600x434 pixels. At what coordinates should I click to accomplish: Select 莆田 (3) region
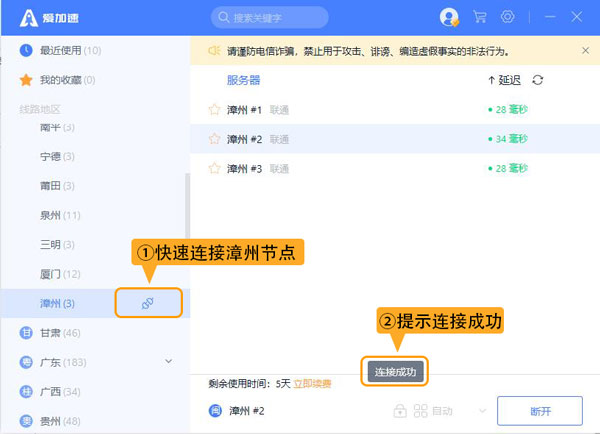pyautogui.click(x=57, y=186)
